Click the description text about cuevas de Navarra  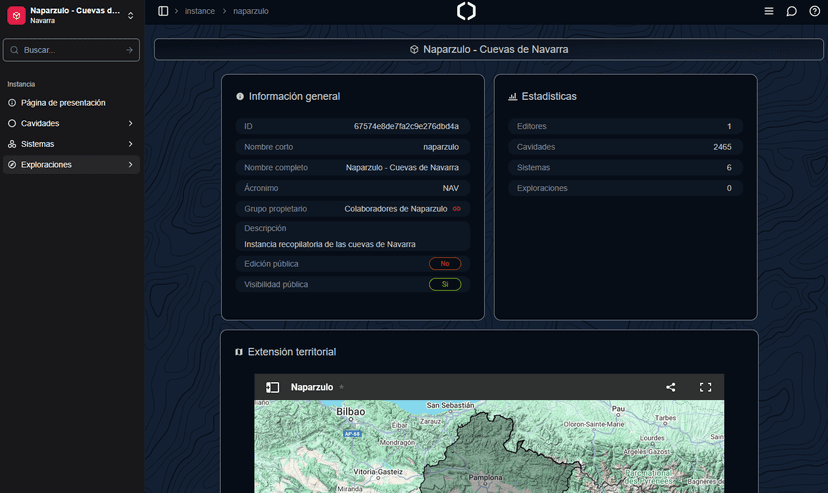pyautogui.click(x=330, y=244)
